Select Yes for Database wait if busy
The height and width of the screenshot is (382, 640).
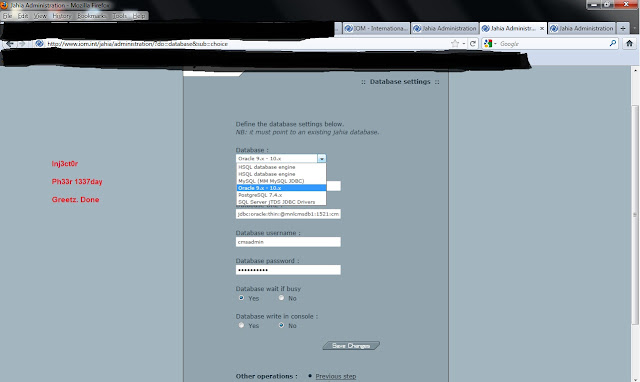241,298
